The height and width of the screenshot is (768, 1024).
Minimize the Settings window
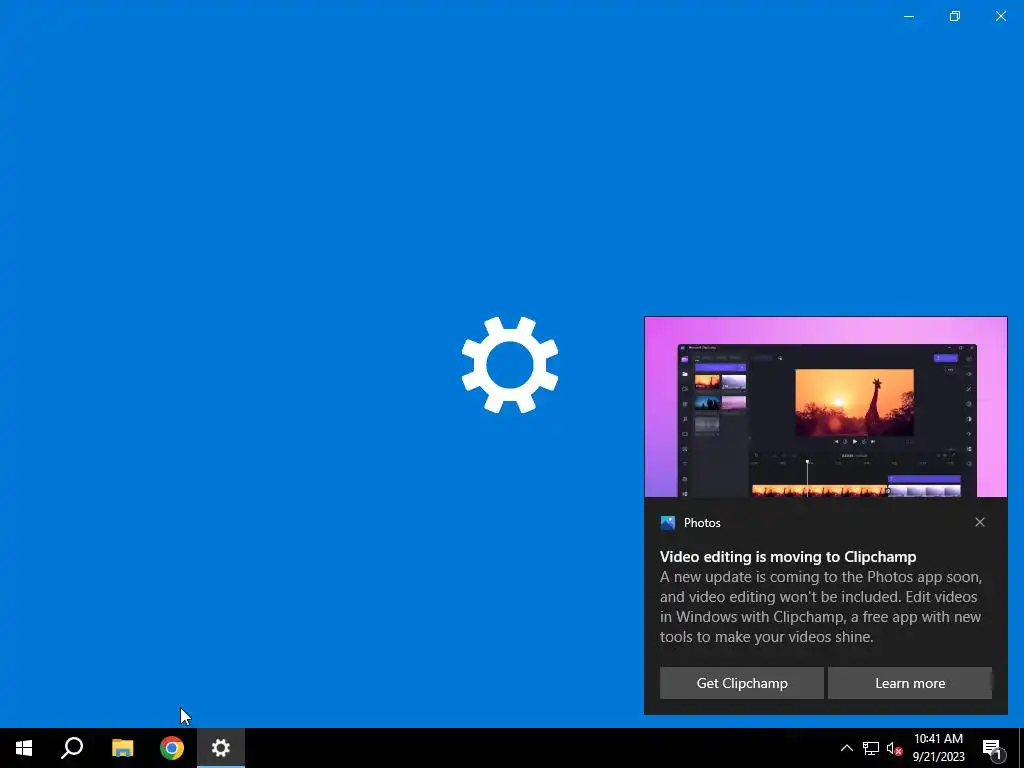click(909, 16)
